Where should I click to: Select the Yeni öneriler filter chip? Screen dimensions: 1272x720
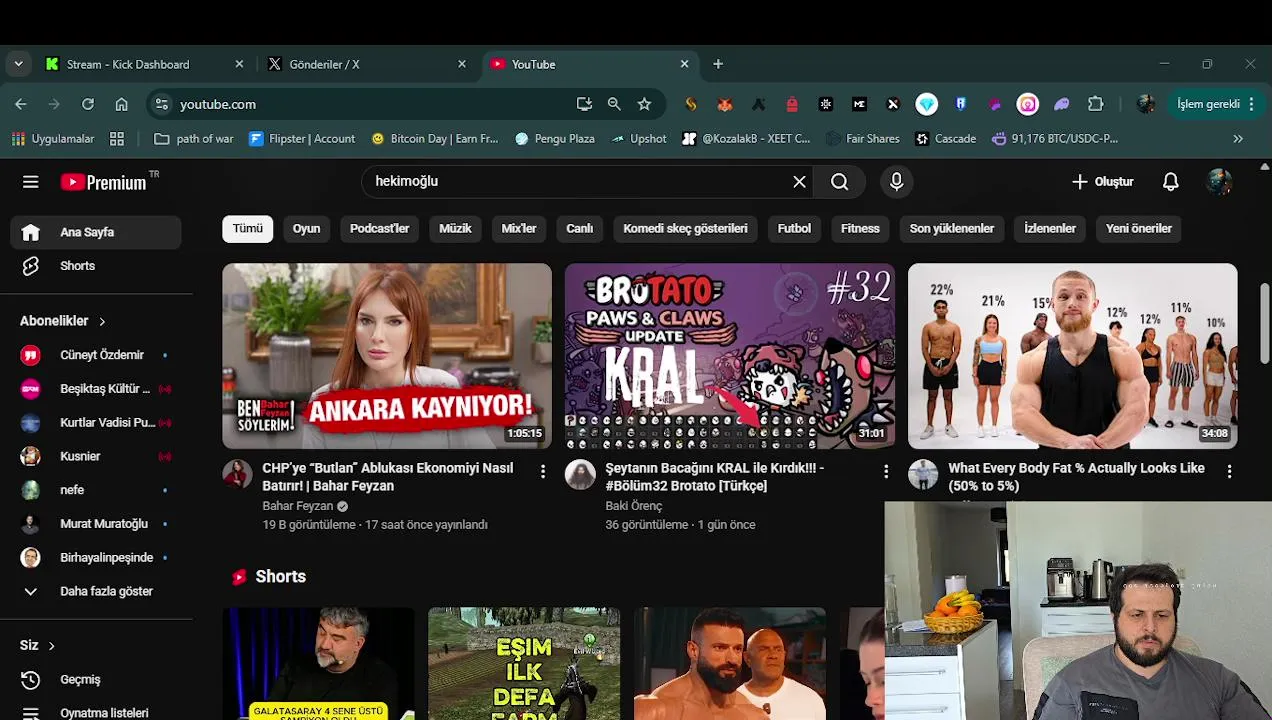point(1138,229)
